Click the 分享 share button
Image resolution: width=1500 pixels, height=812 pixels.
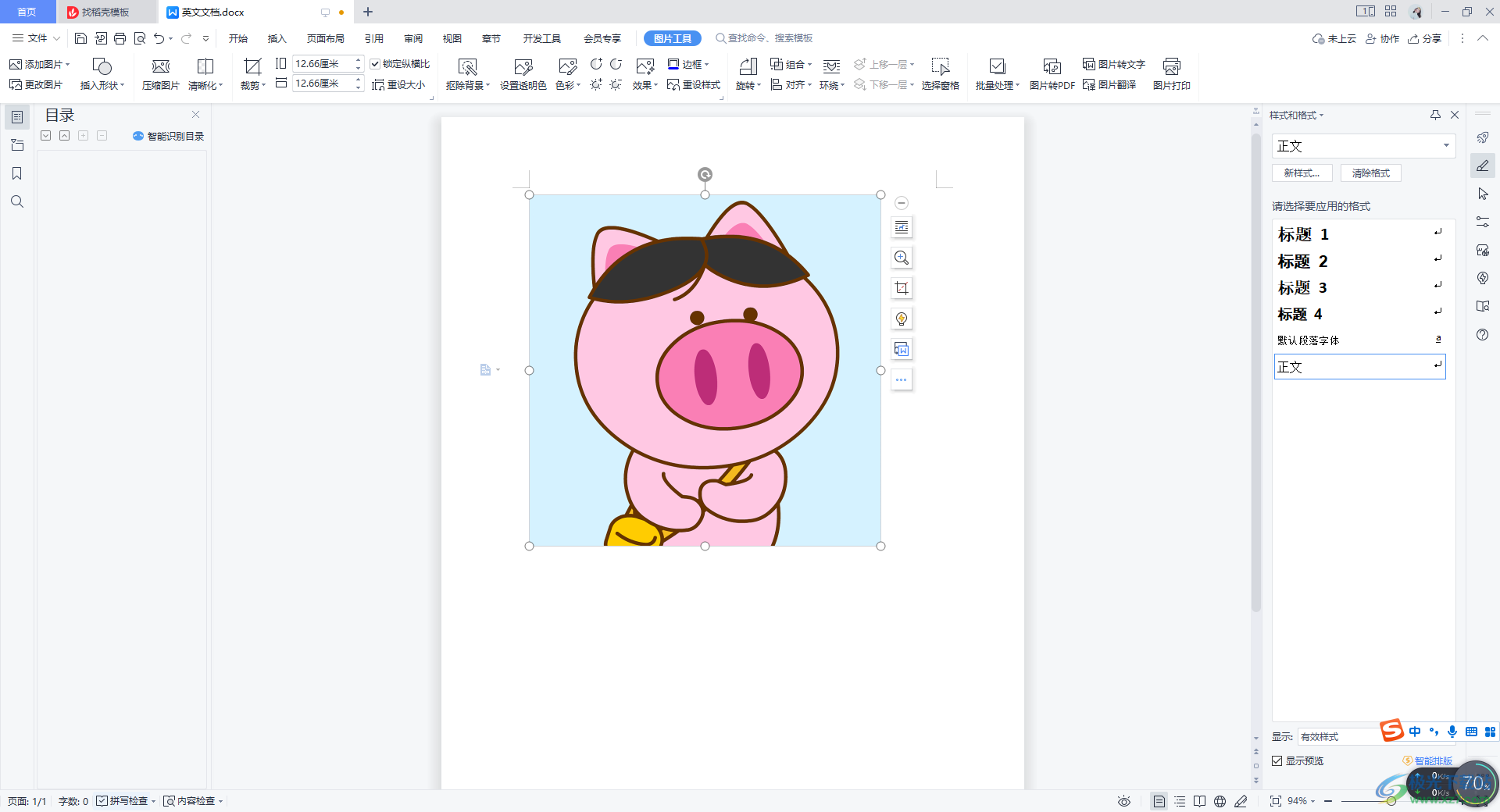coord(1425,38)
